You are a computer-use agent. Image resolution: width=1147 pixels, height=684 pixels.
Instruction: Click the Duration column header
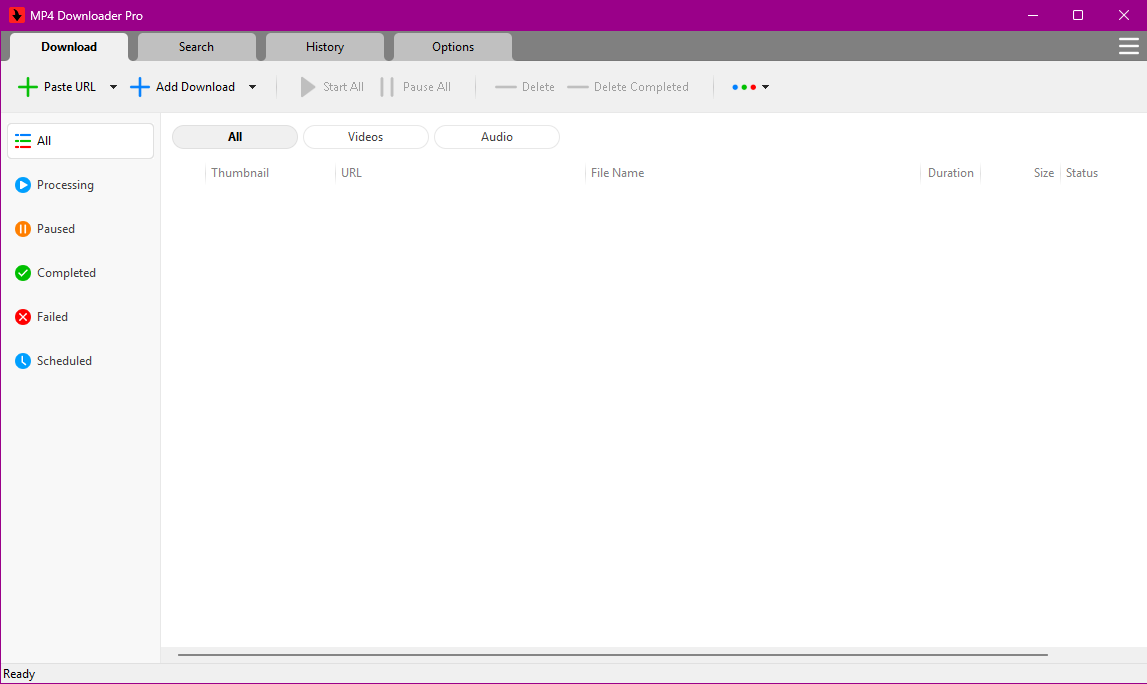pyautogui.click(x=950, y=173)
